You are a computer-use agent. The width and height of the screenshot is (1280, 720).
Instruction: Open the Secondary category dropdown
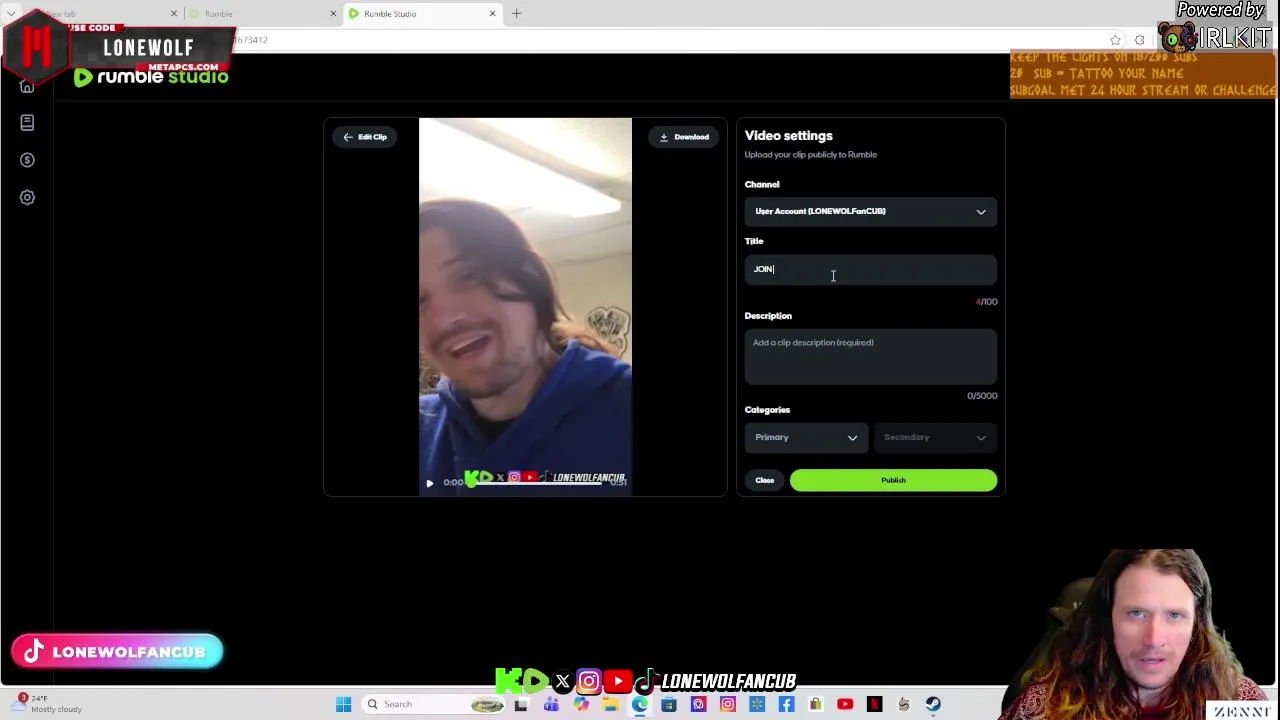point(935,437)
